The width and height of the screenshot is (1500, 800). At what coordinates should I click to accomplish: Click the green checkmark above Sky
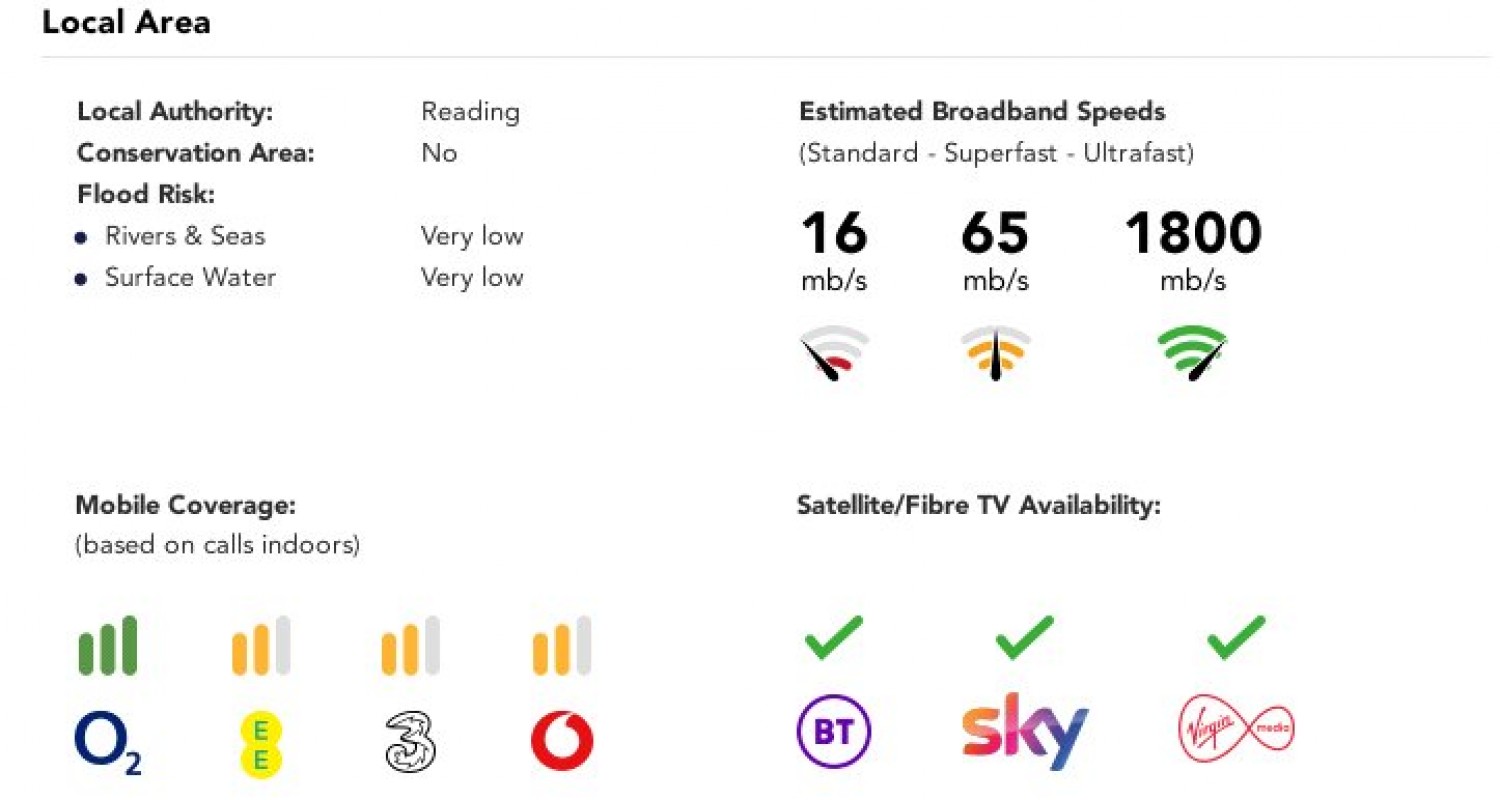pyautogui.click(x=1025, y=638)
